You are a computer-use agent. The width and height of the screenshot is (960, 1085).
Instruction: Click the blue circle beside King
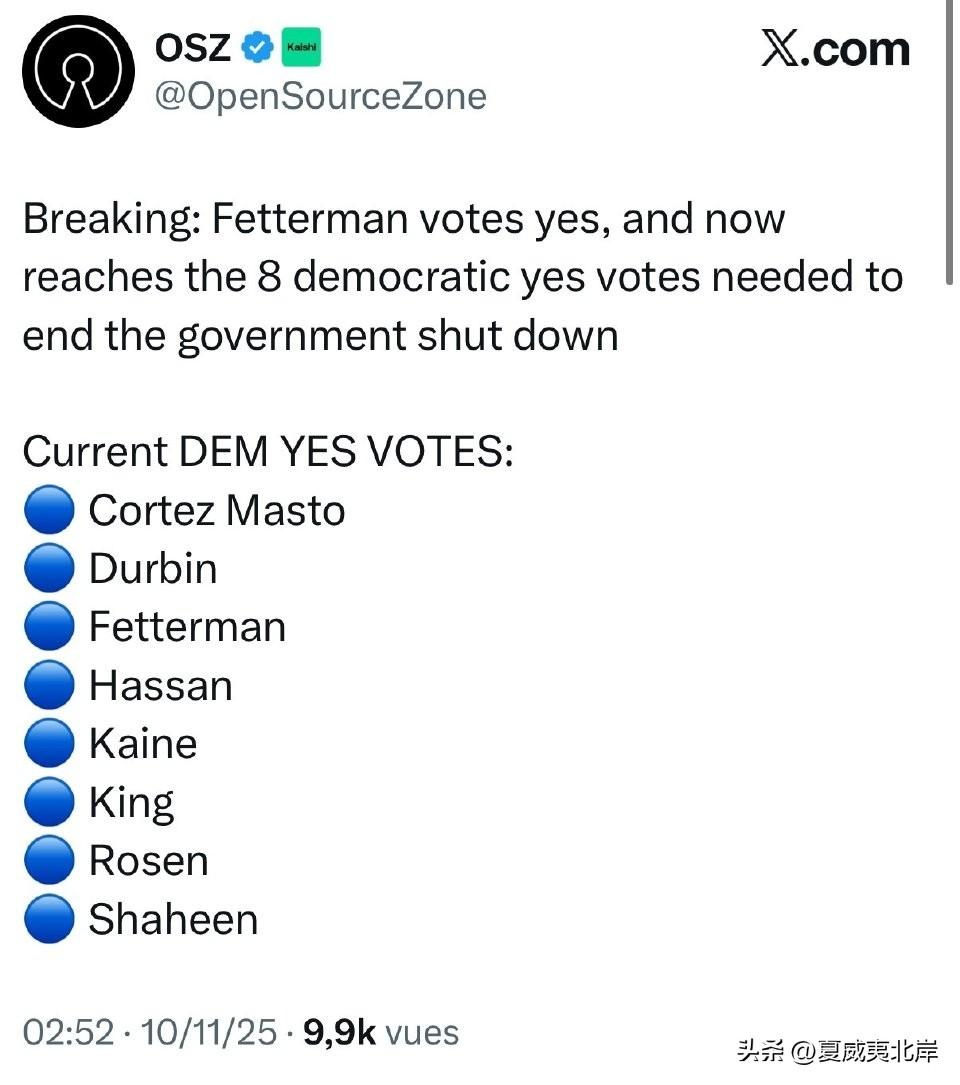tap(49, 802)
